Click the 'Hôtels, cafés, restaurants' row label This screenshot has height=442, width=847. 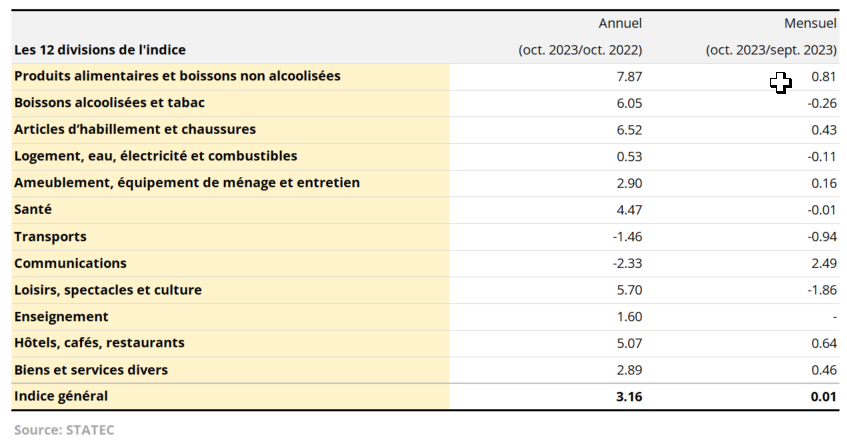99,343
